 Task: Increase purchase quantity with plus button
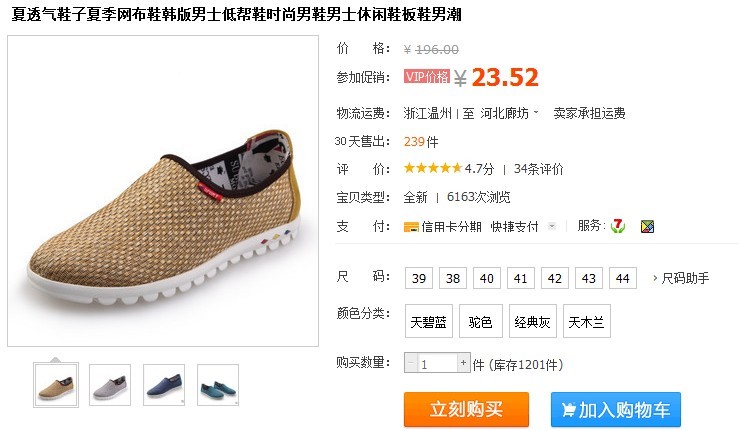pos(463,363)
